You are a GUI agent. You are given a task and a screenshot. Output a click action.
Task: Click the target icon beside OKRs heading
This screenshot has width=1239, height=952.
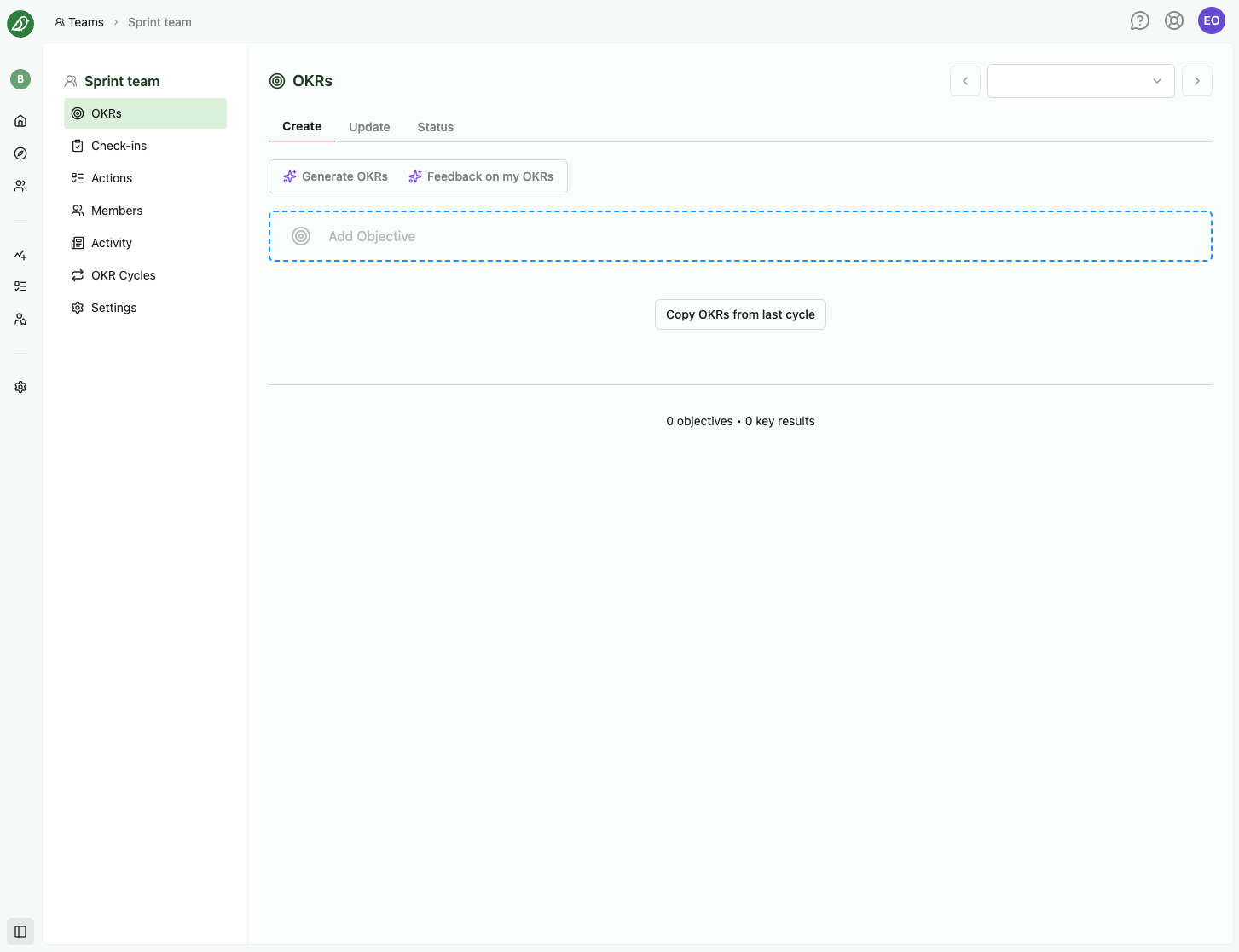(x=277, y=81)
